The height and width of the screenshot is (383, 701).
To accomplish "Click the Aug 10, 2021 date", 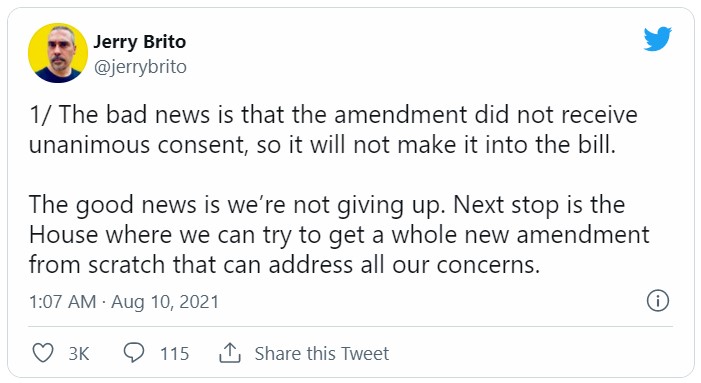I will pyautogui.click(x=165, y=302).
